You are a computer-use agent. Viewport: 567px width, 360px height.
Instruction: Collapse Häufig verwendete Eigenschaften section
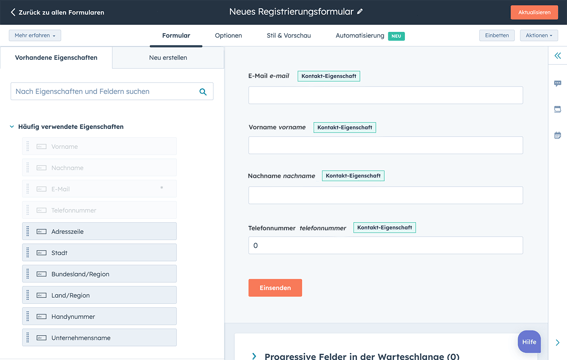coord(12,127)
